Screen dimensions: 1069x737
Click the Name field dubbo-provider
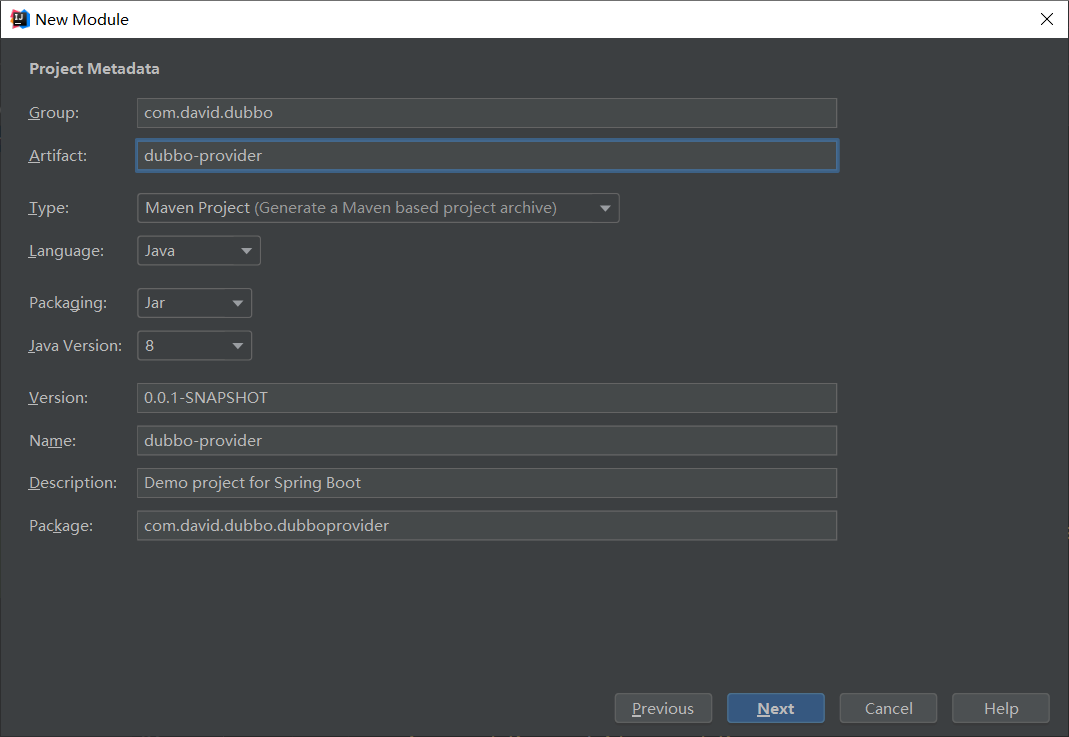tap(487, 440)
